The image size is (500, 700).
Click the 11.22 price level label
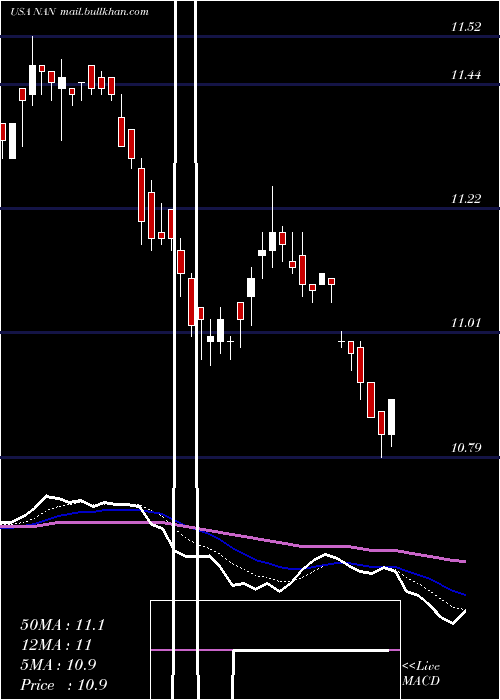(x=466, y=199)
